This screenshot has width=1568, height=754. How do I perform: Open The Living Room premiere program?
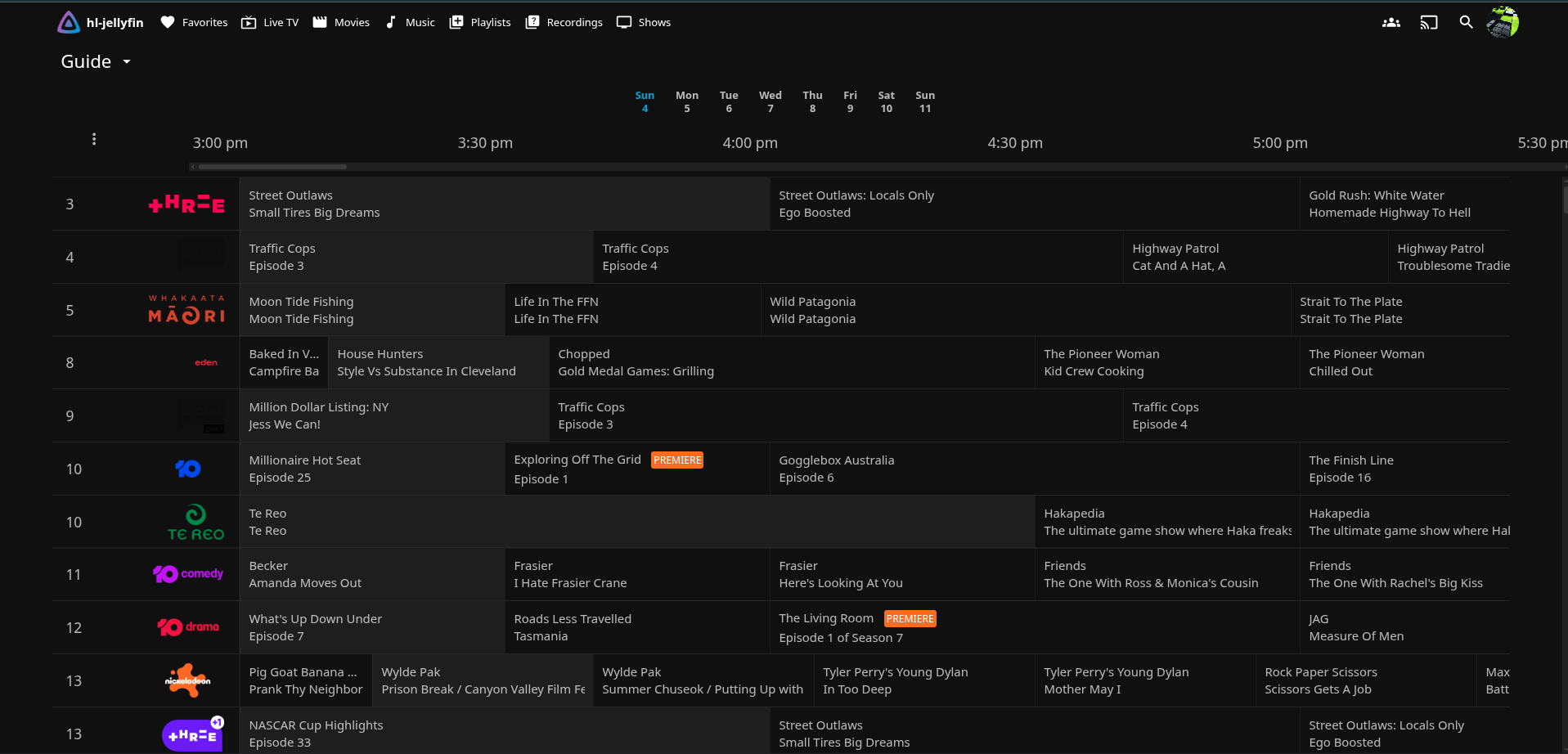(x=1034, y=627)
